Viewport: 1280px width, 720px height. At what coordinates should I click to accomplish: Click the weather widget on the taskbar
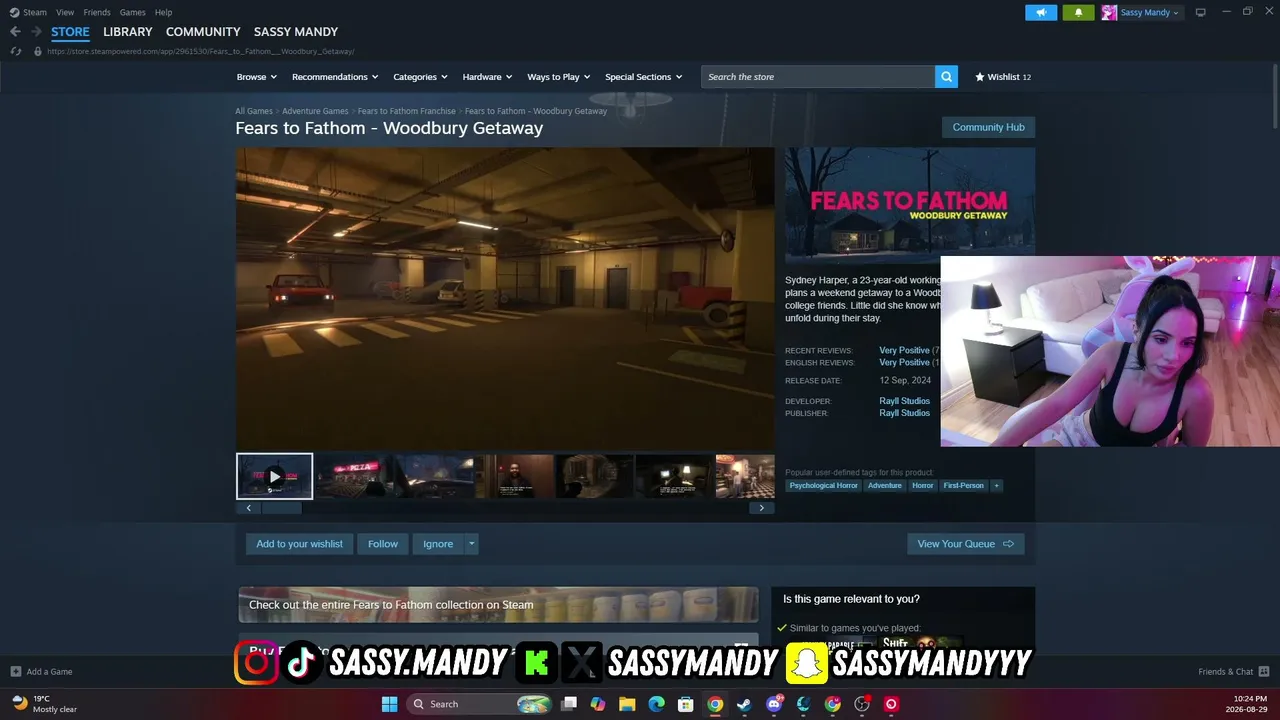pos(45,704)
